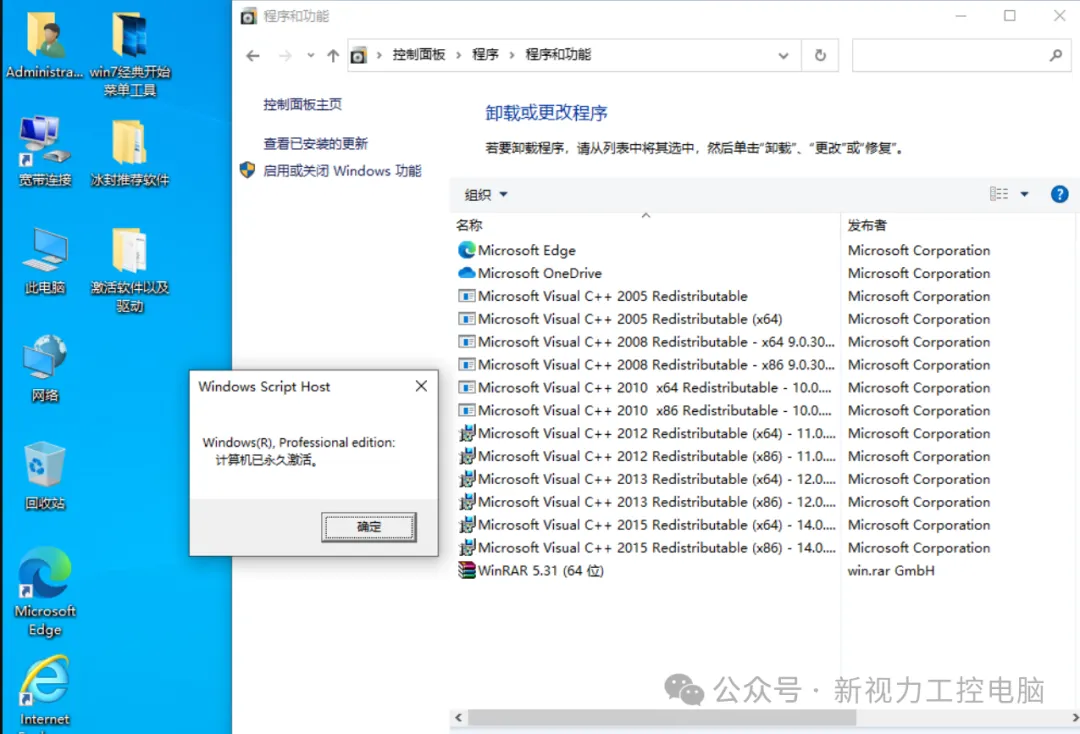
Task: Open the Administrator folder desktop icon
Action: point(45,45)
